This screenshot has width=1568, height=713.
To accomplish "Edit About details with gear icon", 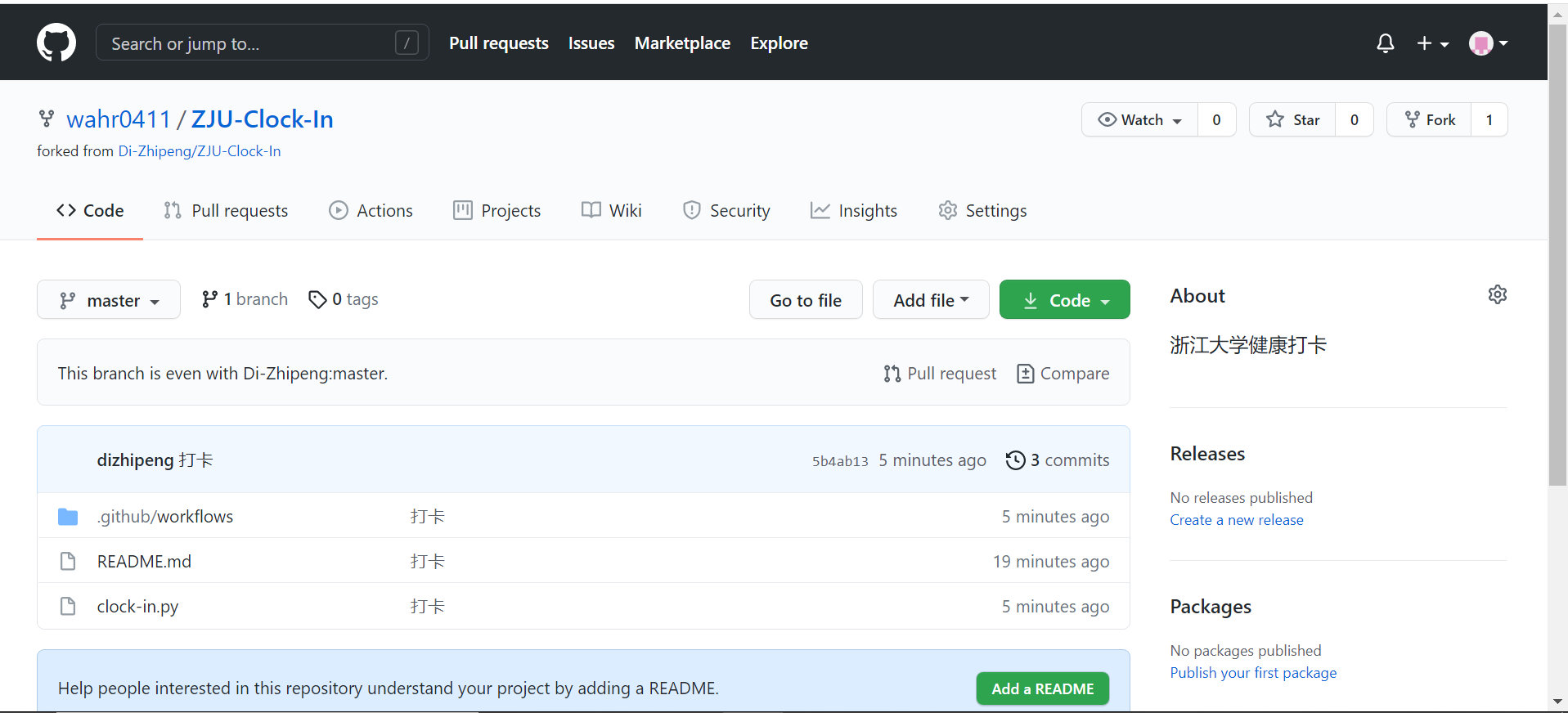I will click(1498, 294).
